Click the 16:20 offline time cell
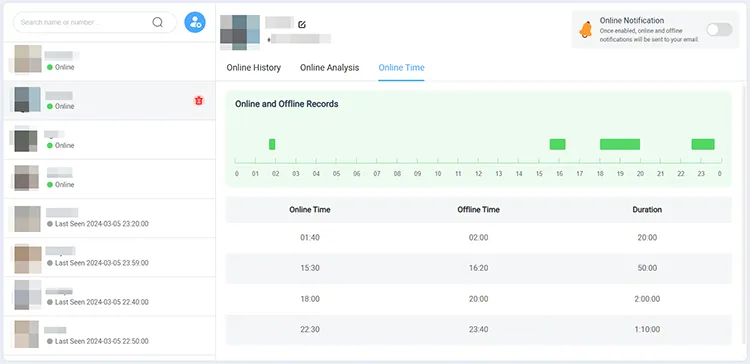 click(478, 268)
